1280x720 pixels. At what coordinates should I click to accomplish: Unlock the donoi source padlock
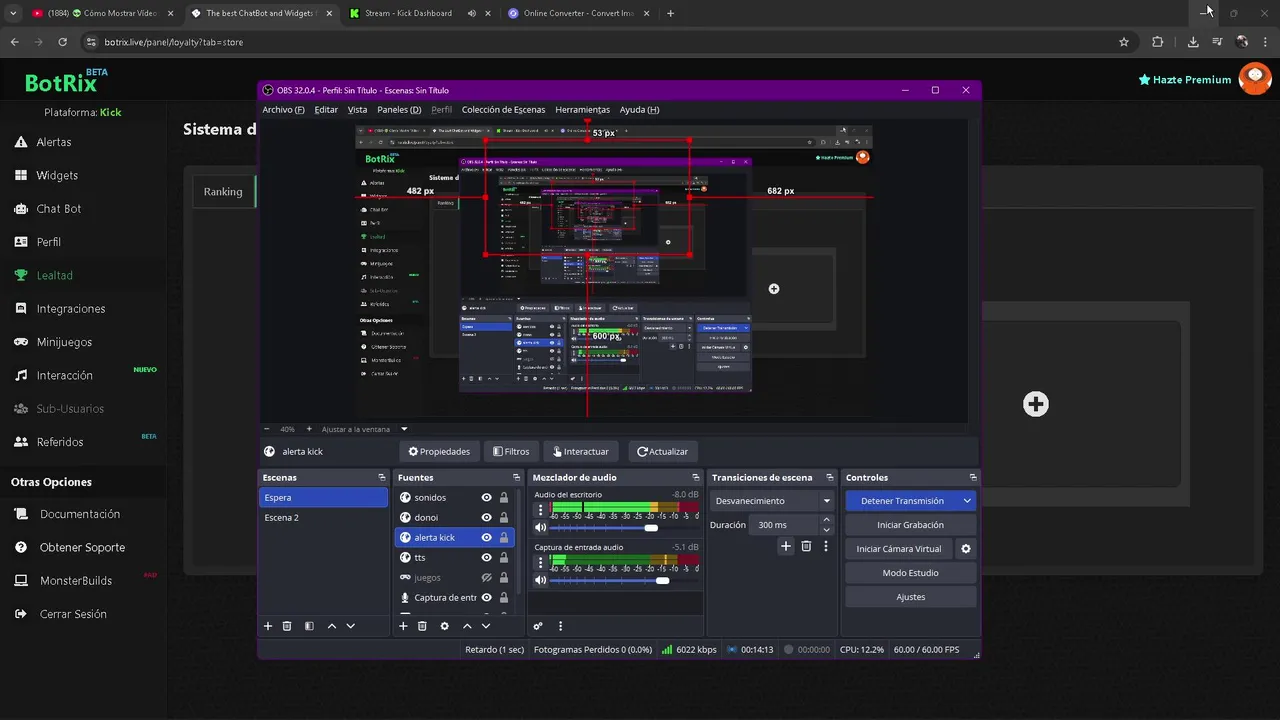pos(504,517)
